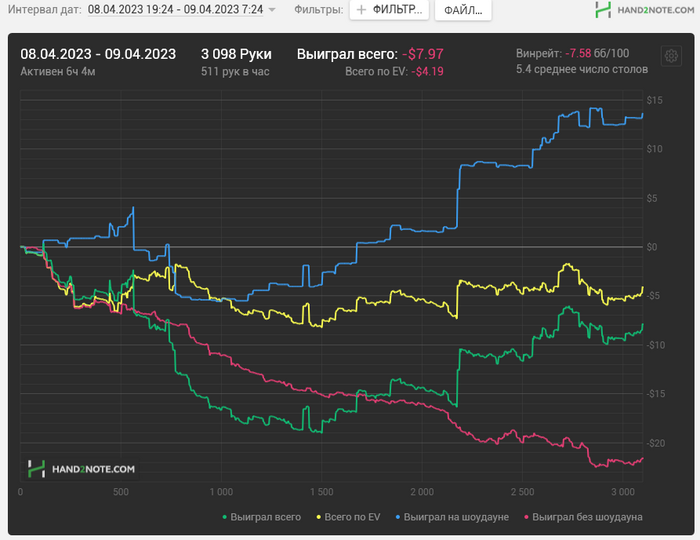Click the Интервал дат label

(45, 9)
